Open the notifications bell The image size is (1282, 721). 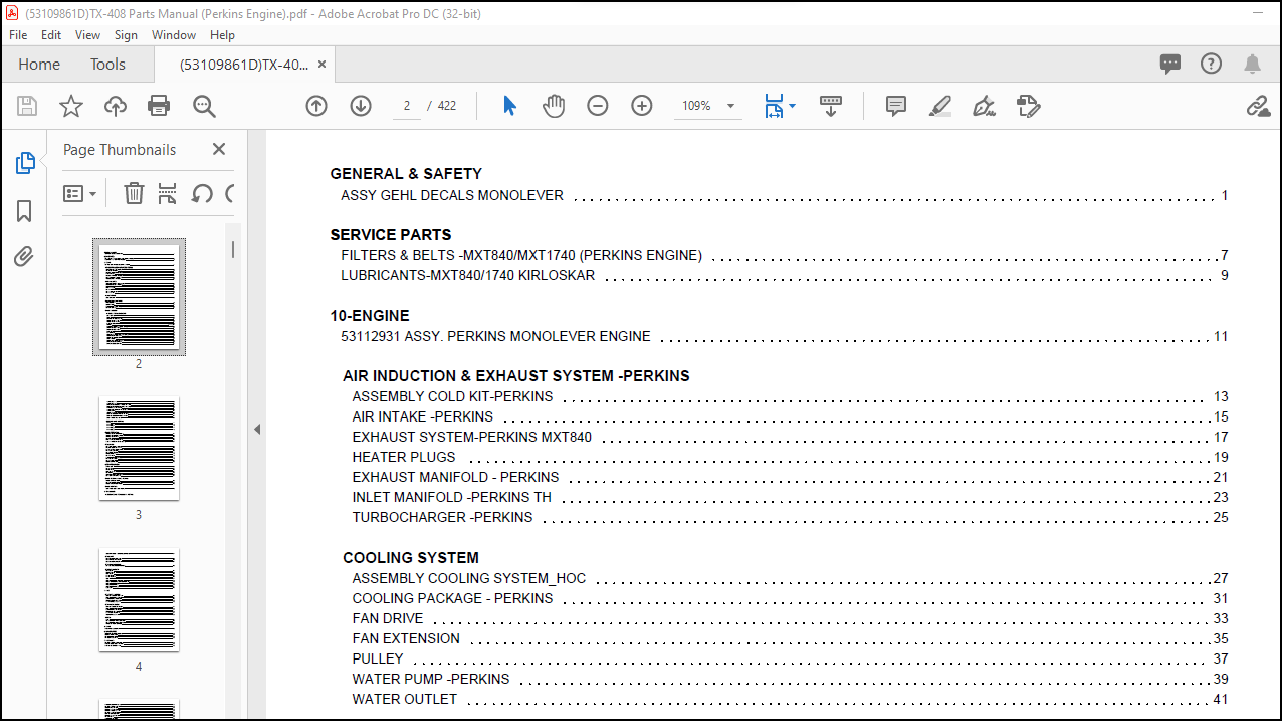point(1252,64)
